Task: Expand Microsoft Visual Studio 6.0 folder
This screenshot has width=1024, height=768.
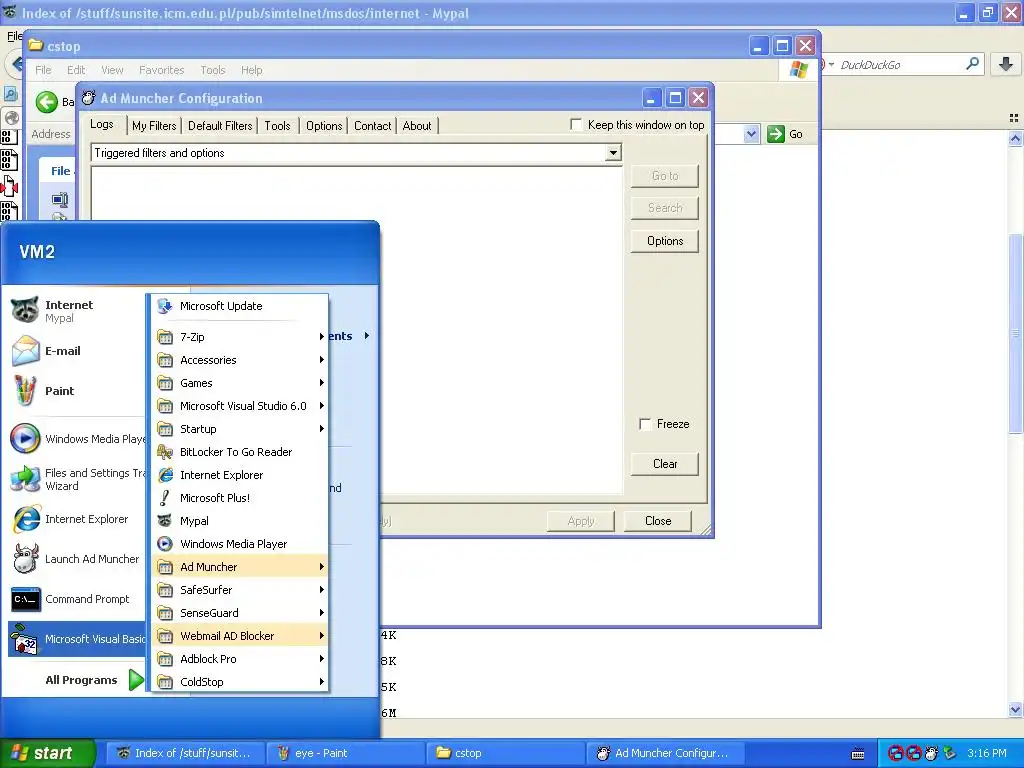Action: click(240, 406)
